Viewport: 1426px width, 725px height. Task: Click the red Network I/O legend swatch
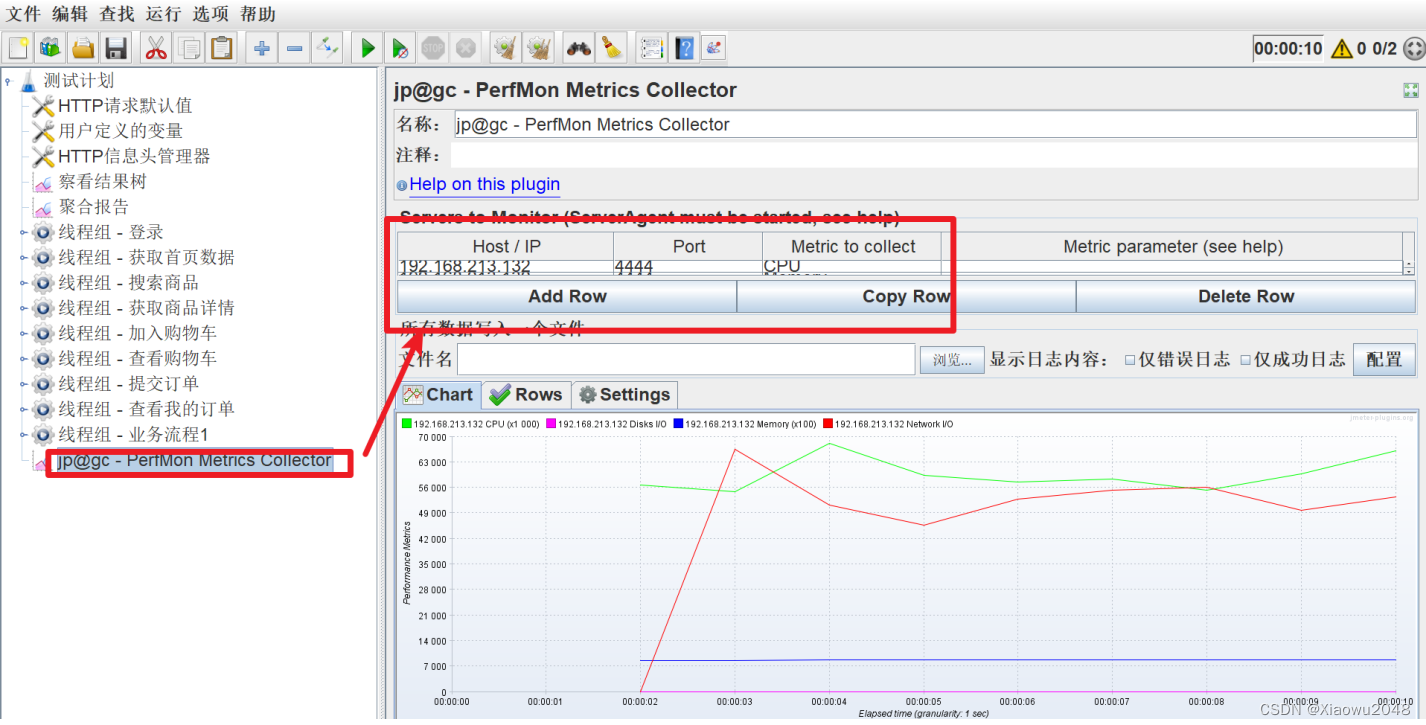point(828,424)
